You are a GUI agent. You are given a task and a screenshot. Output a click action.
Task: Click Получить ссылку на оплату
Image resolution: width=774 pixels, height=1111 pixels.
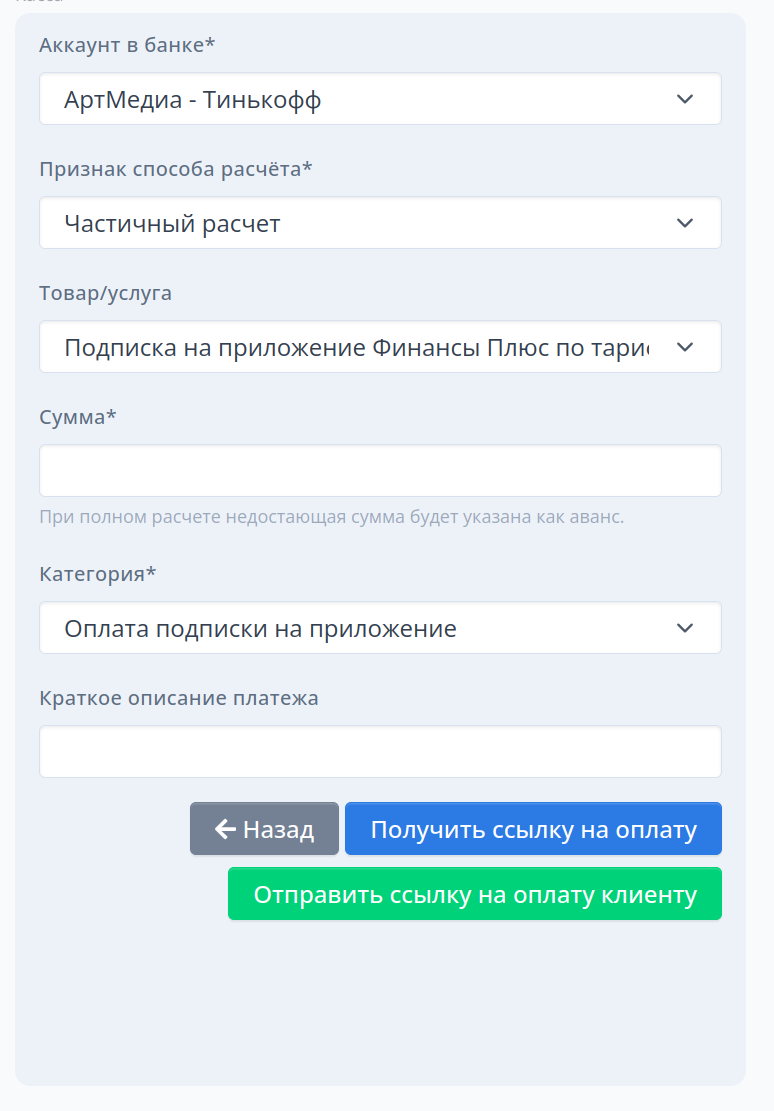tap(533, 829)
